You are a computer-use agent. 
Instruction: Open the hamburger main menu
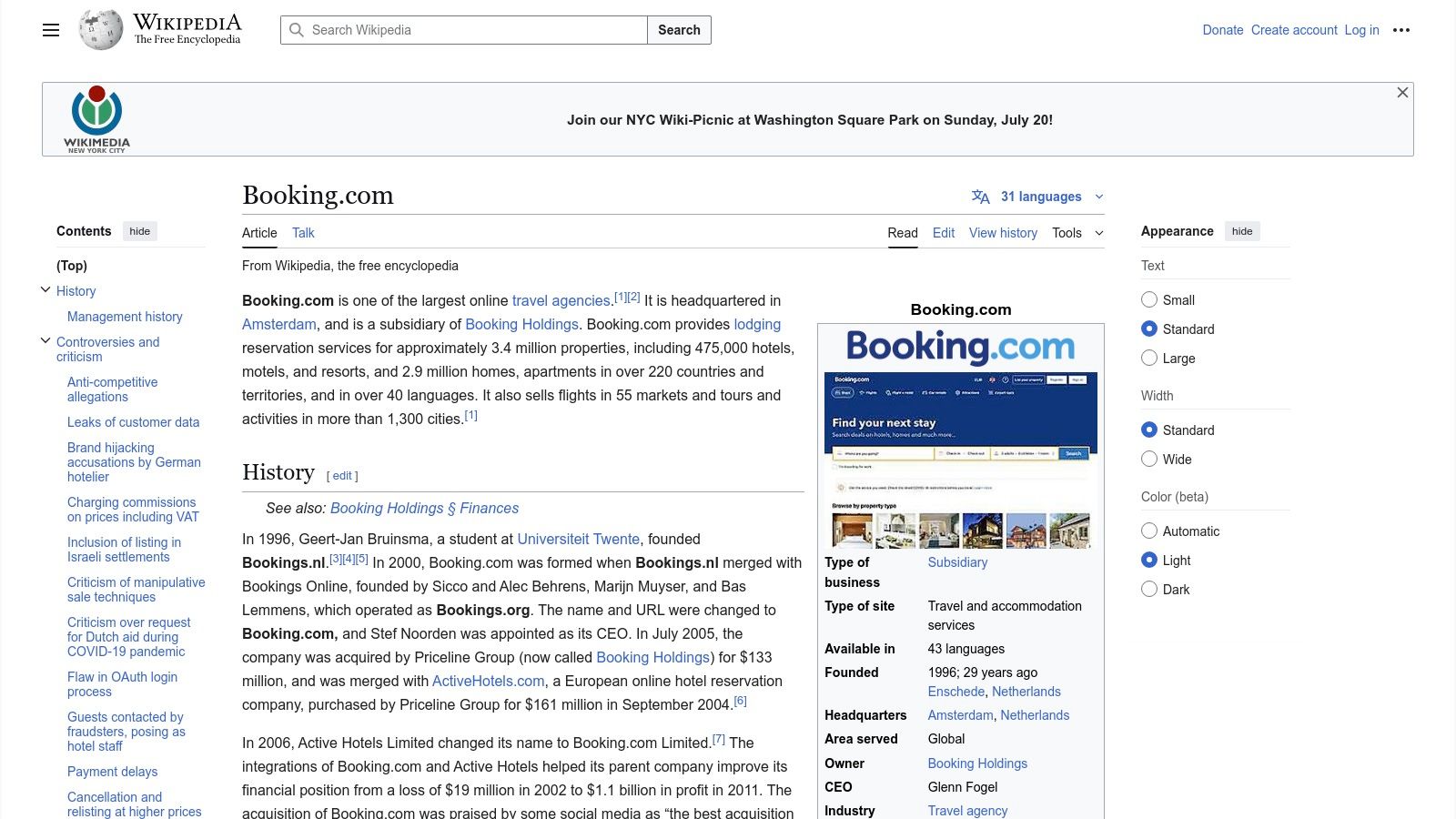(x=51, y=30)
